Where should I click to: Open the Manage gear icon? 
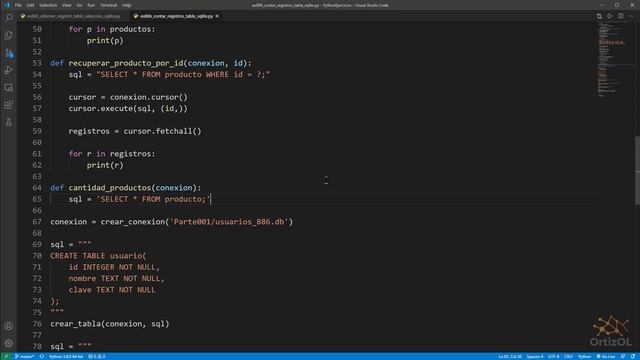[9, 343]
